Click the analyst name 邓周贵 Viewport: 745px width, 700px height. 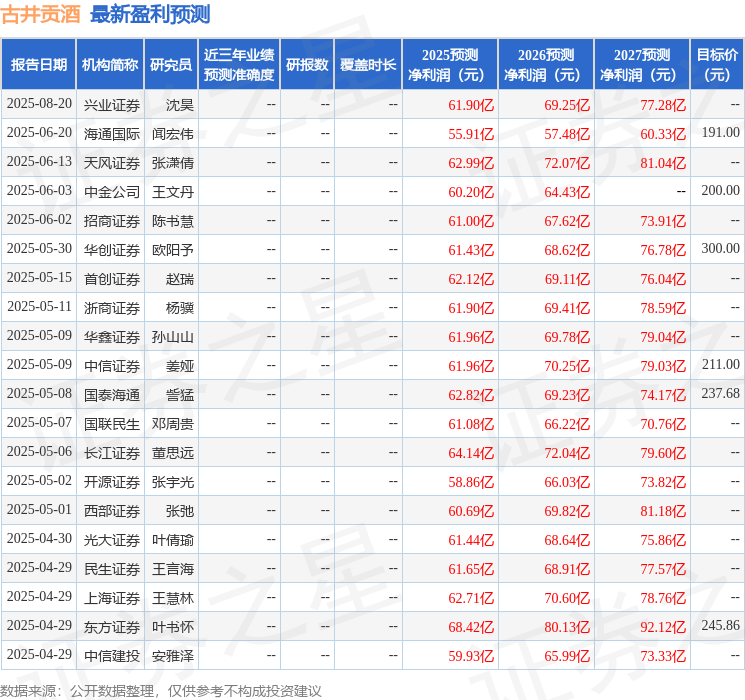click(172, 424)
